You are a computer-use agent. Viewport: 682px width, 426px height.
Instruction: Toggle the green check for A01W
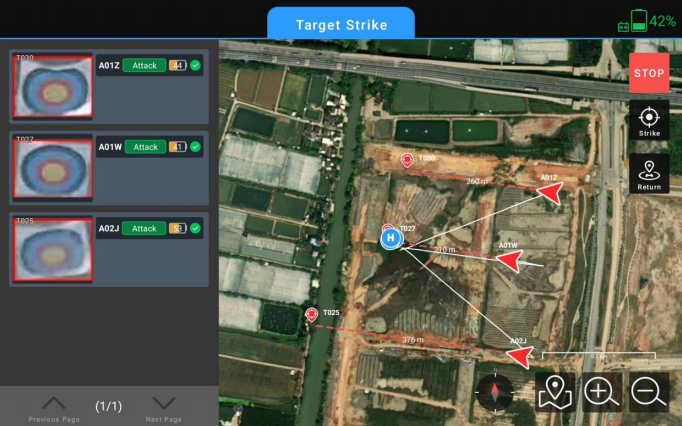tap(196, 147)
